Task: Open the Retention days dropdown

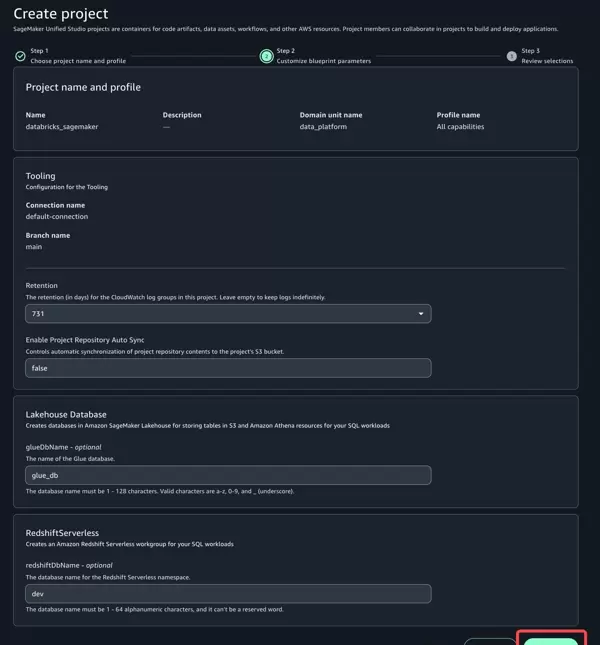Action: pyautogui.click(x=228, y=313)
